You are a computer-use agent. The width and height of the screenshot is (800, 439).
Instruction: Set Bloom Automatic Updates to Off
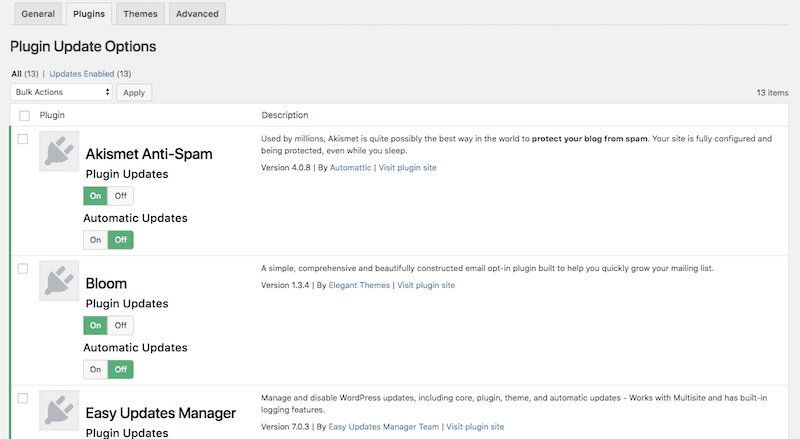point(120,370)
